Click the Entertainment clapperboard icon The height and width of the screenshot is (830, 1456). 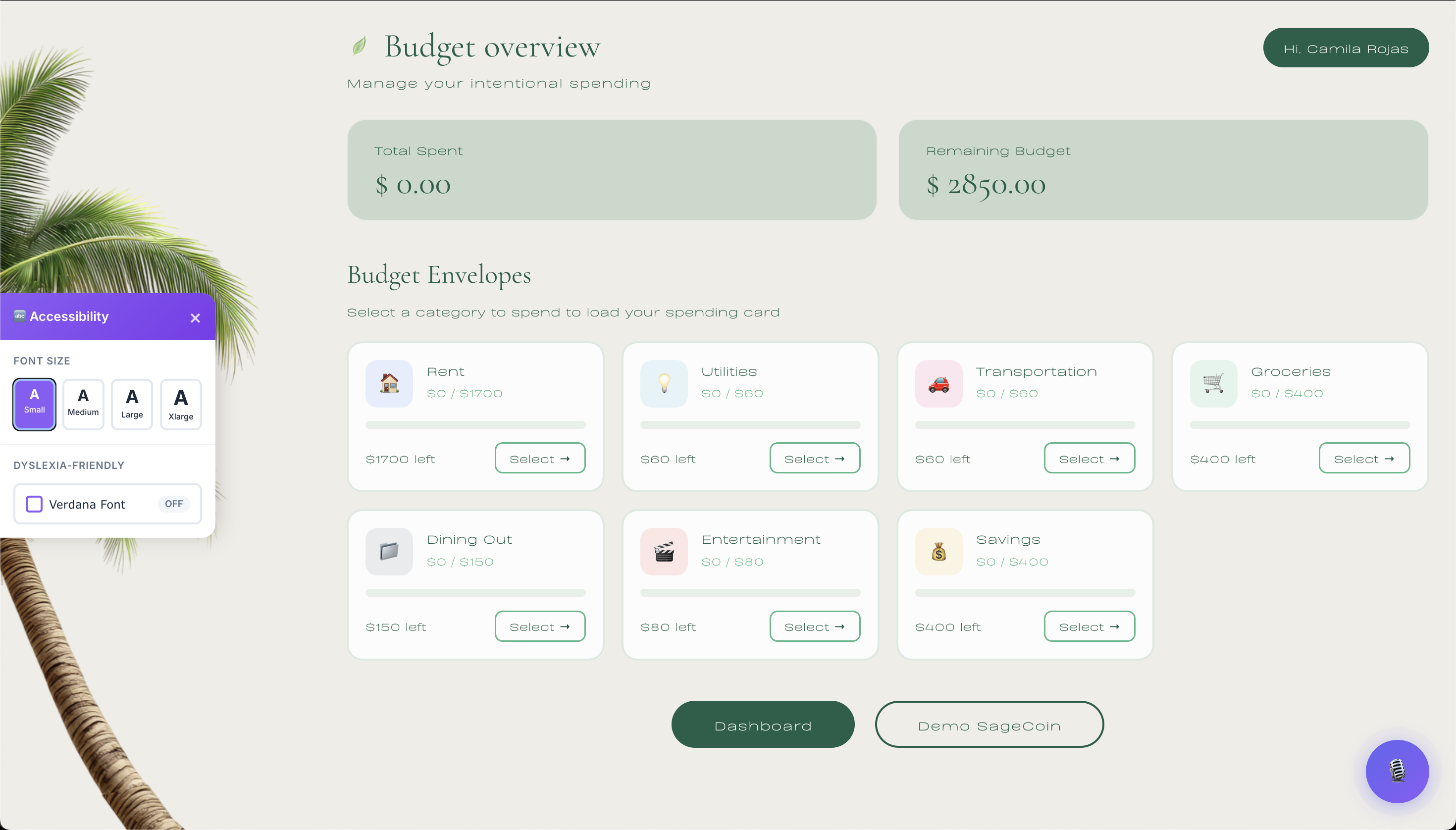664,551
